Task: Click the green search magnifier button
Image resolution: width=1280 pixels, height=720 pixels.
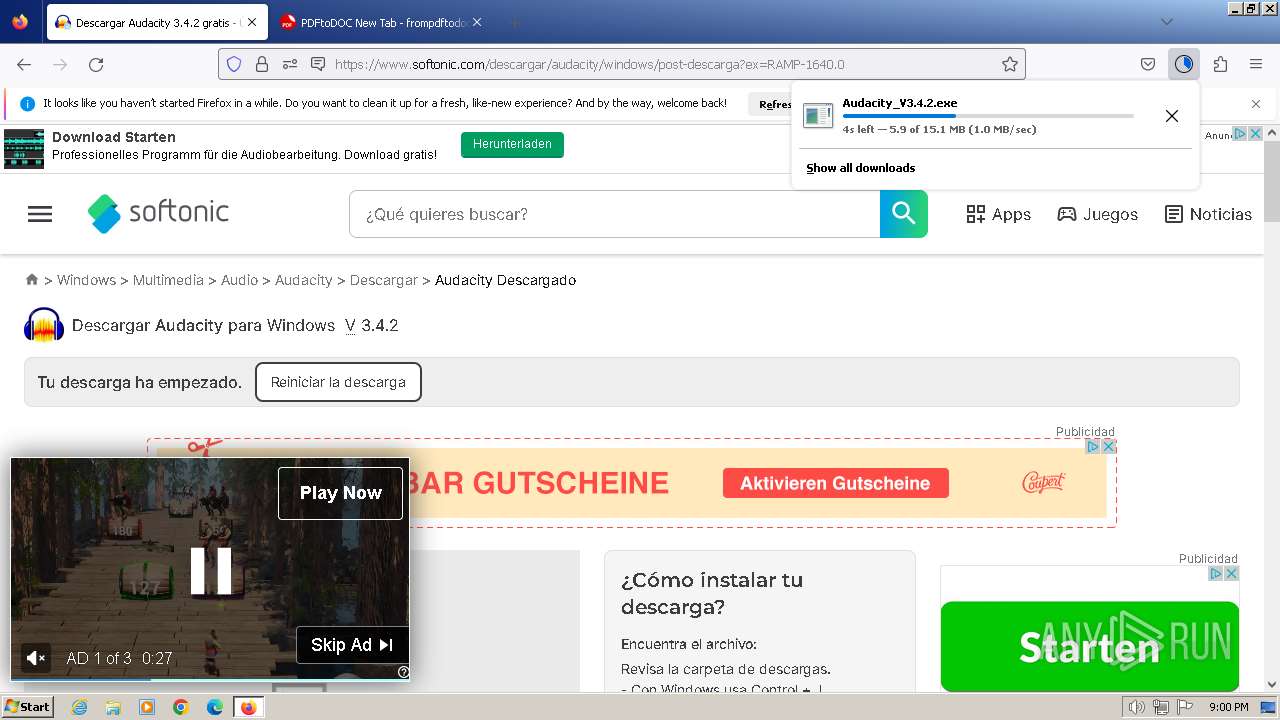Action: tap(904, 214)
